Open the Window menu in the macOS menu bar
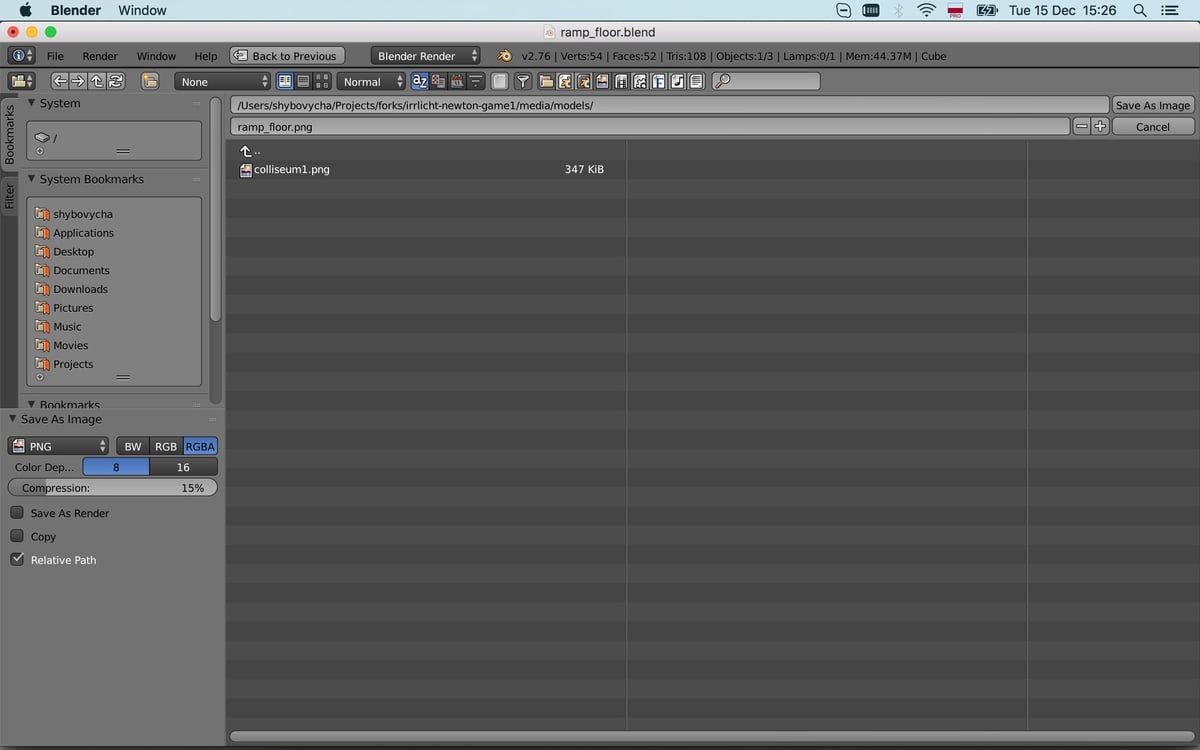Image resolution: width=1200 pixels, height=750 pixels. tap(141, 10)
